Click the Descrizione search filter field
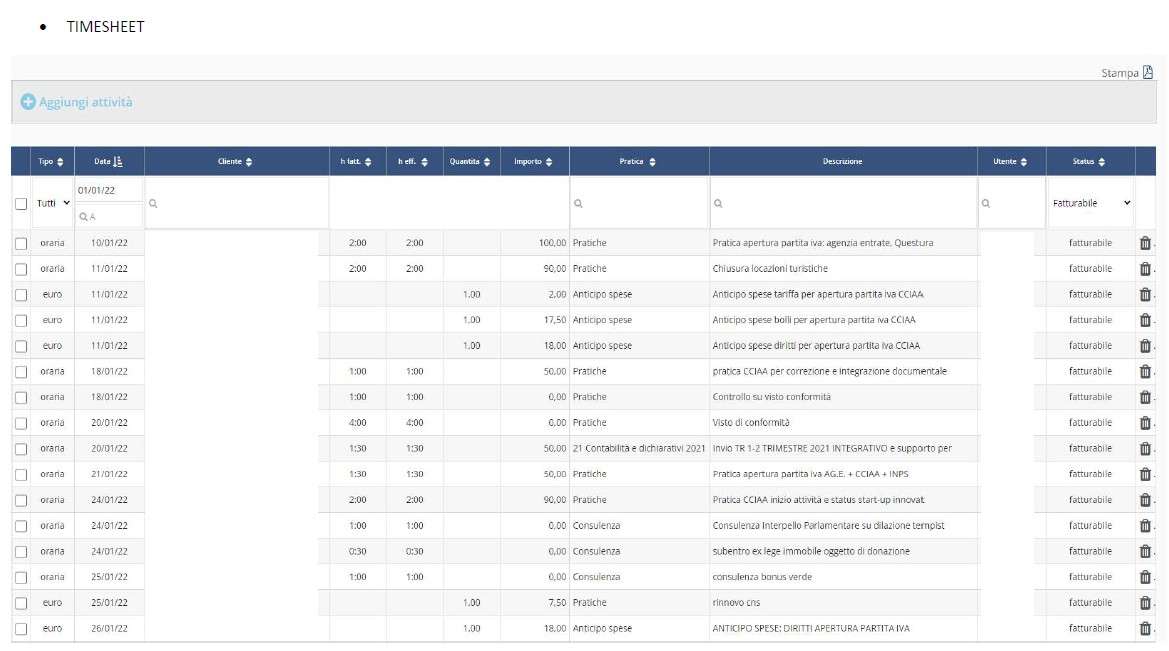This screenshot has height=651, width=1169. point(843,203)
